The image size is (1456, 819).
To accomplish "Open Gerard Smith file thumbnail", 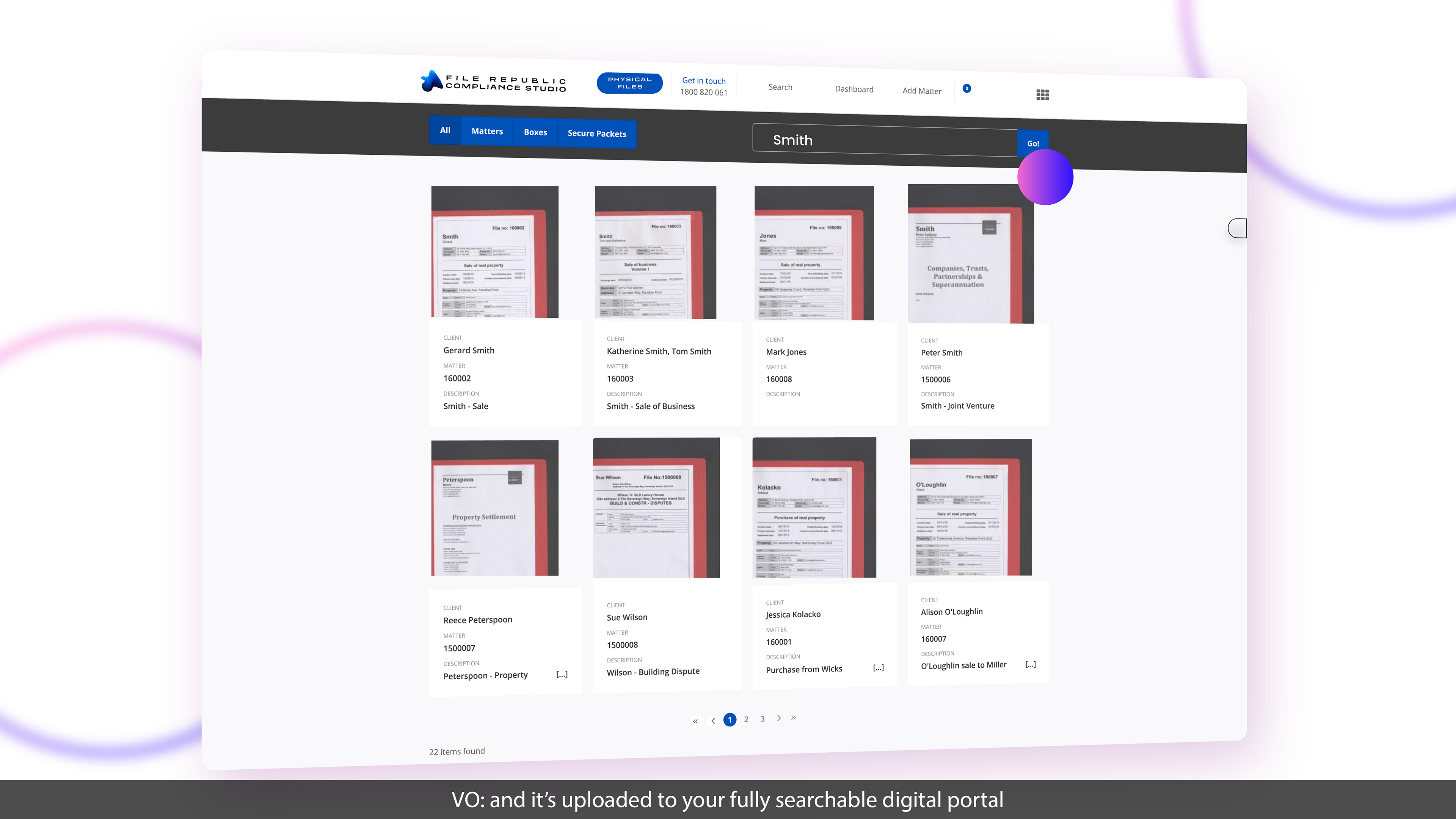I will pos(494,251).
